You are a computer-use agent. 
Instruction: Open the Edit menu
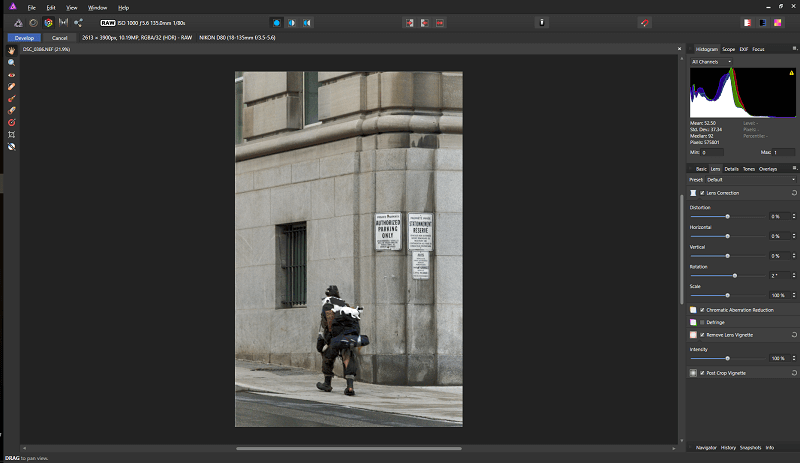[x=51, y=8]
